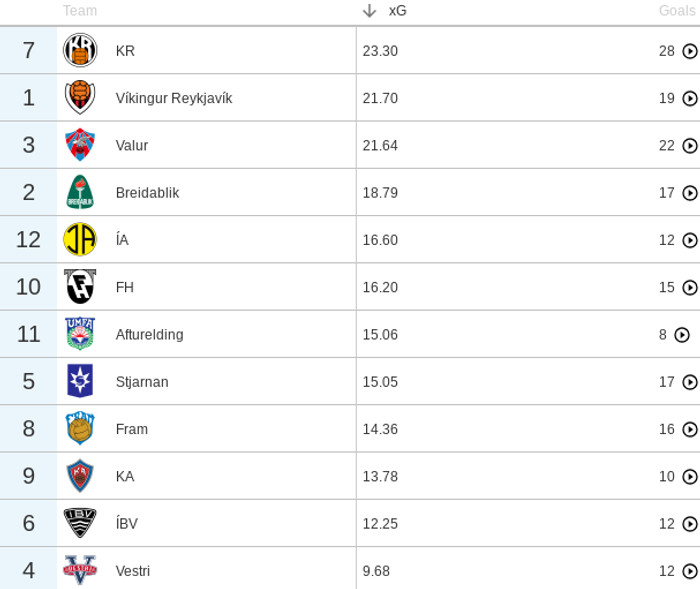Select the ÍBV team name
The image size is (700, 589).
coord(127,524)
